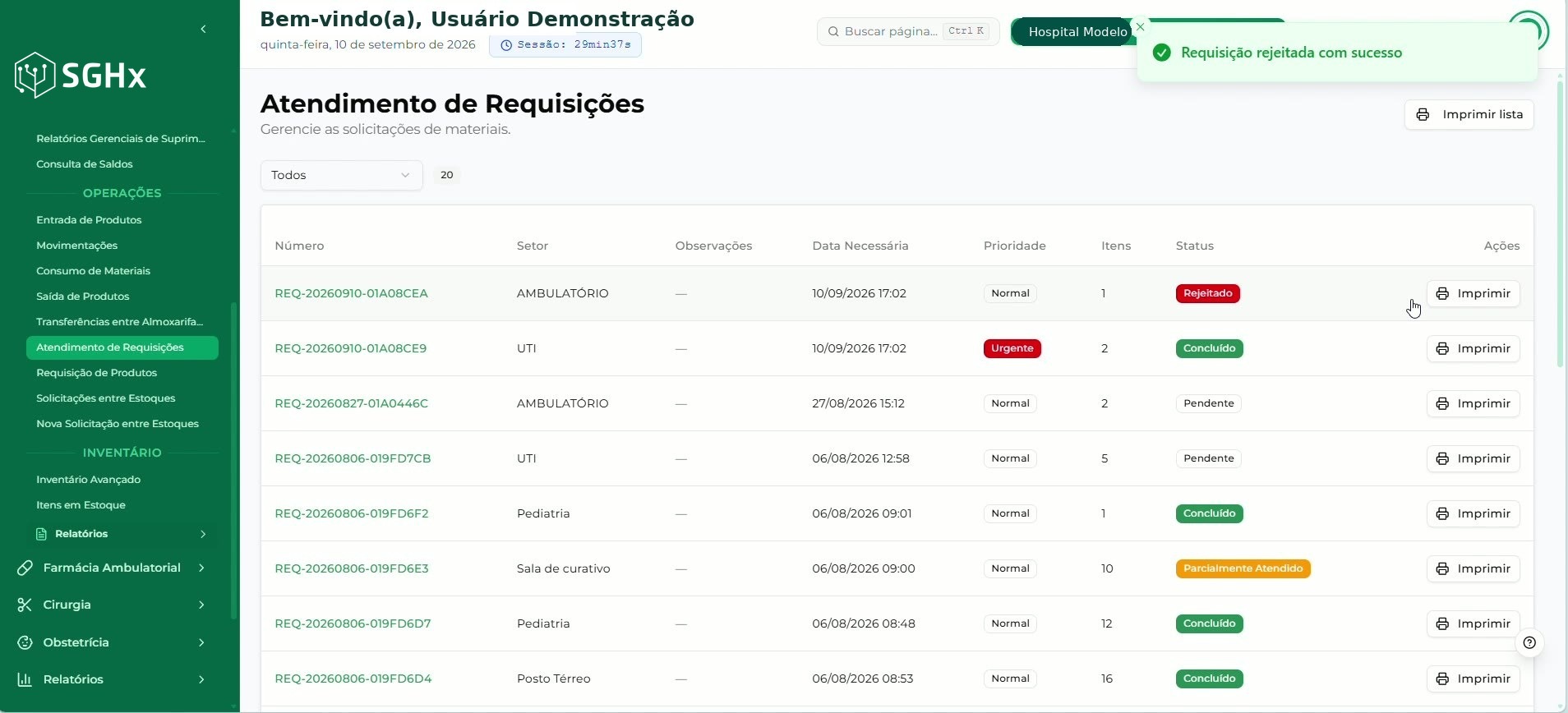
Task: Click the Parcialmente Atendido status badge
Action: click(1243, 568)
